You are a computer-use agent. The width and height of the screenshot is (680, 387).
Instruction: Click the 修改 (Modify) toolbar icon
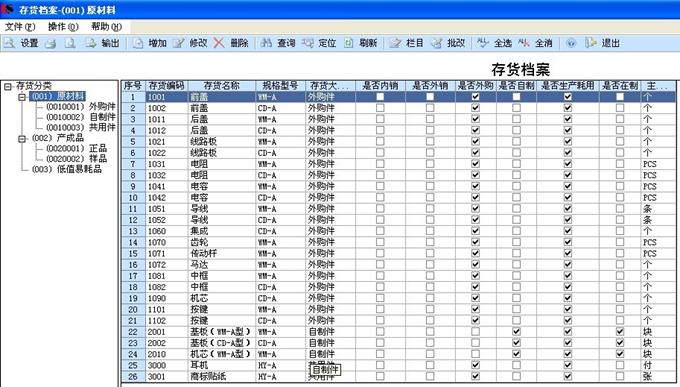pos(179,43)
